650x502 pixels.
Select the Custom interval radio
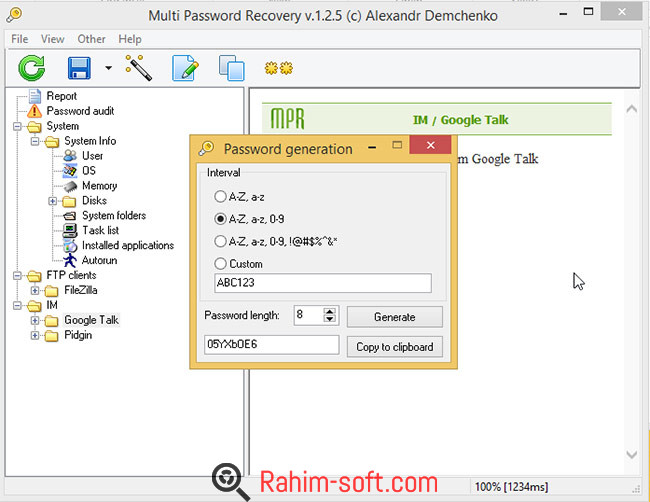coord(220,264)
